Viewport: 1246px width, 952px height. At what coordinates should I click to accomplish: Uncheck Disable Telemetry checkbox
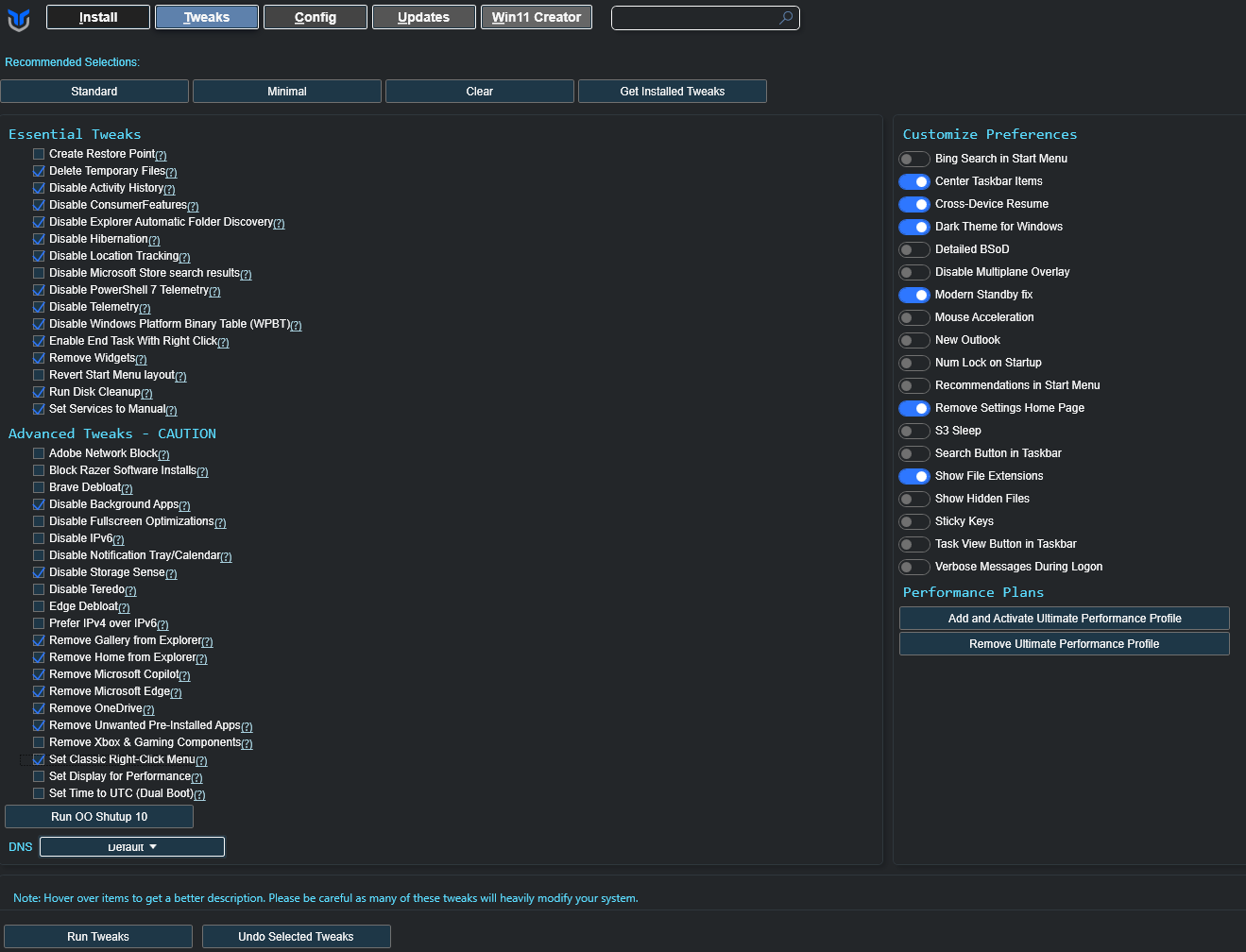pos(39,307)
